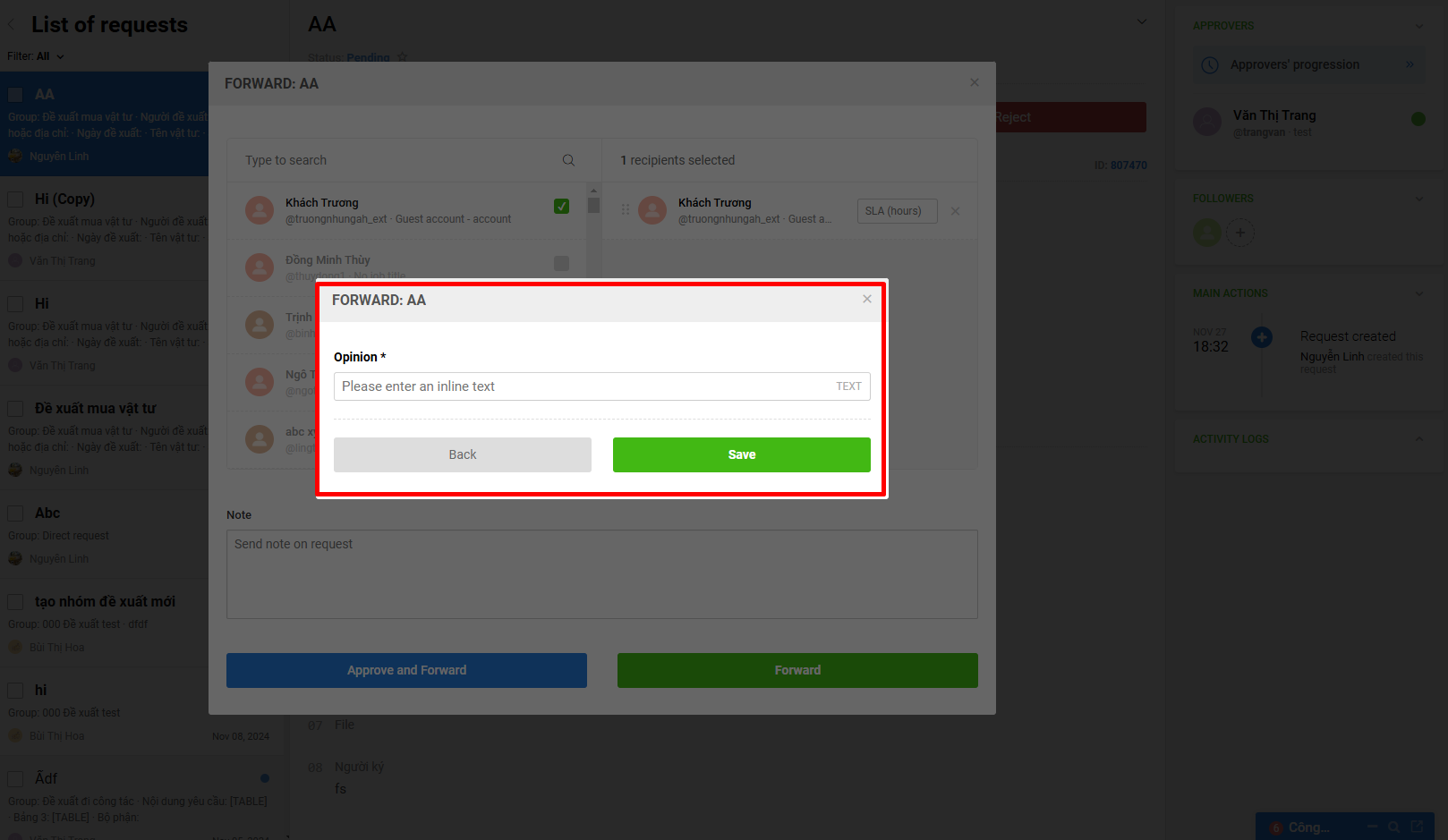
Task: Close the front FORWARD: AA opinion dialog
Action: pos(866,299)
